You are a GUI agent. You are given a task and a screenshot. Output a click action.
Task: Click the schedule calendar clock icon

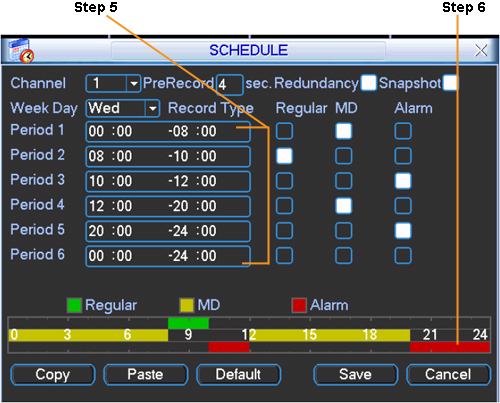point(21,51)
